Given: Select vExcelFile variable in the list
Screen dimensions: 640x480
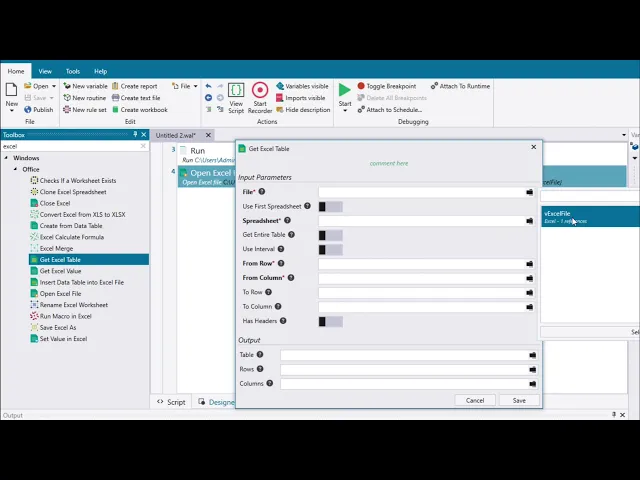Looking at the screenshot, I should [590, 217].
